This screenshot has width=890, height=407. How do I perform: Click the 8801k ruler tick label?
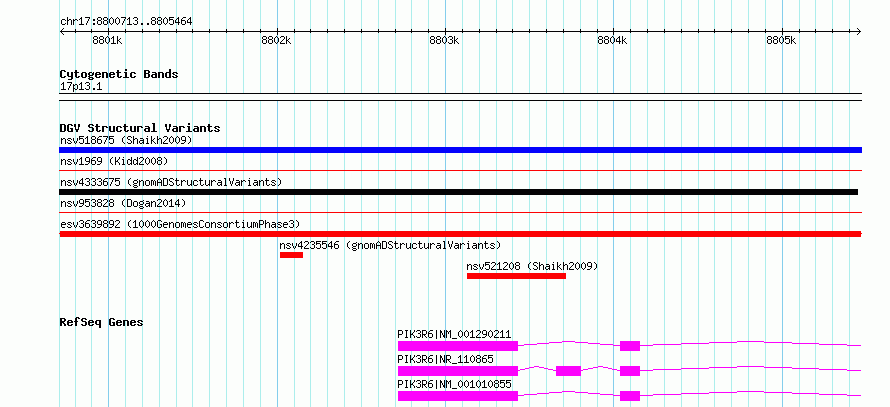[108, 40]
